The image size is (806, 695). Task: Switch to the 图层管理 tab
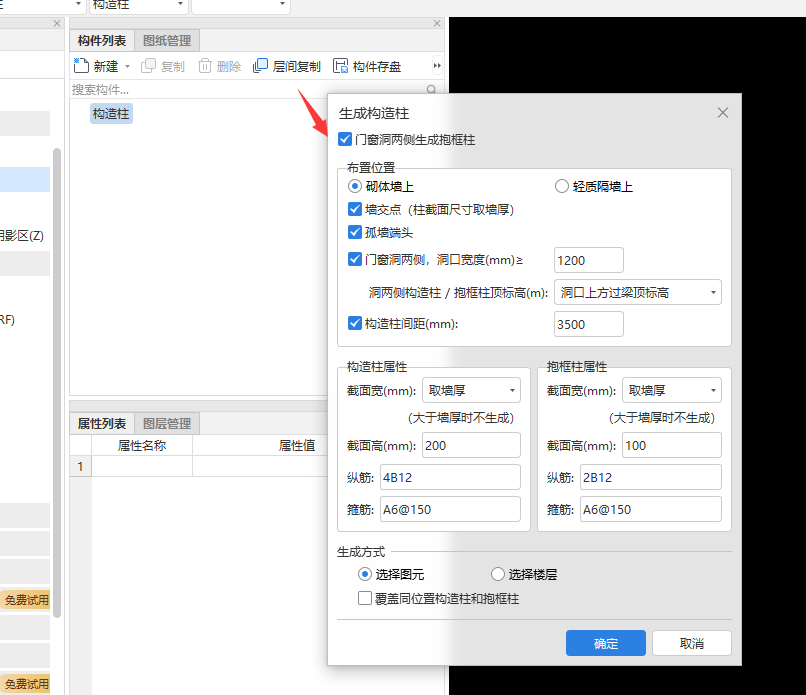(167, 424)
